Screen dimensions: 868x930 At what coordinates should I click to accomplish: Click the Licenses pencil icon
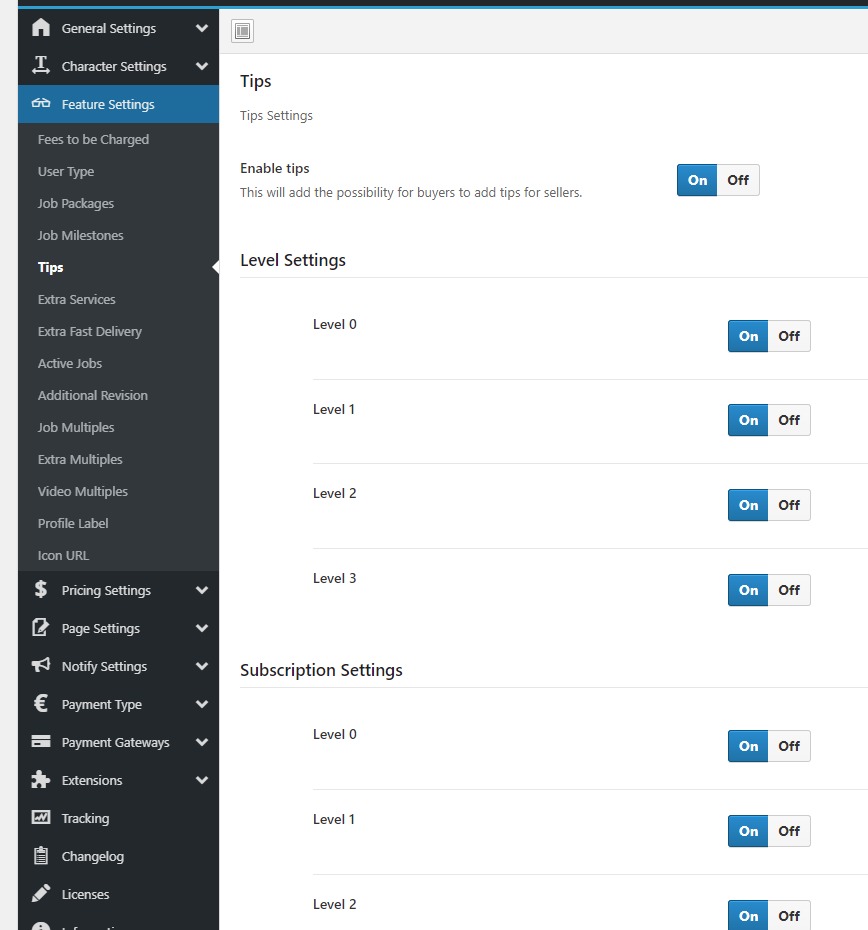click(41, 894)
